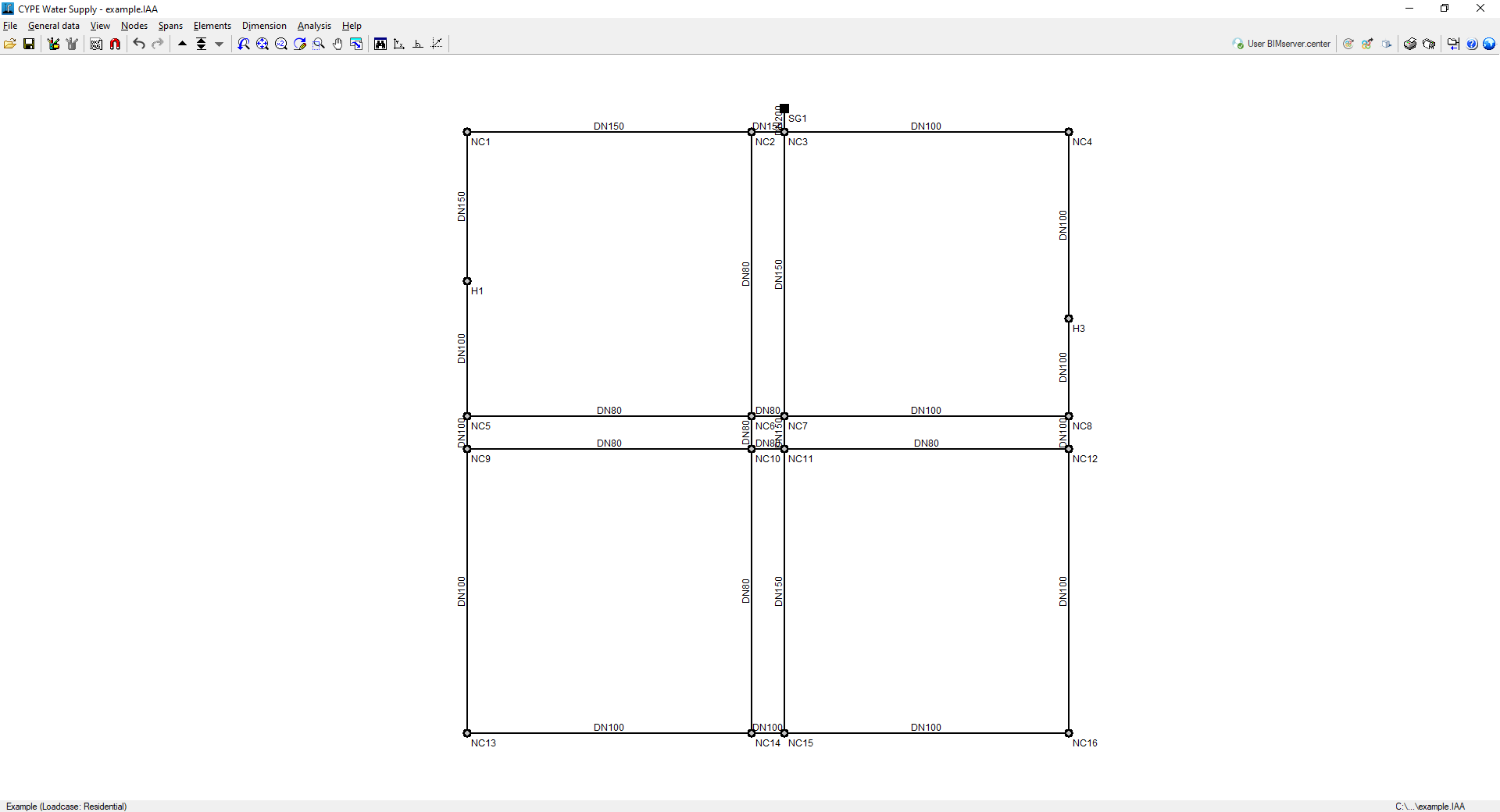The image size is (1500, 812).
Task: Click the DN100 label between NC15 and NC16
Action: [x=926, y=727]
